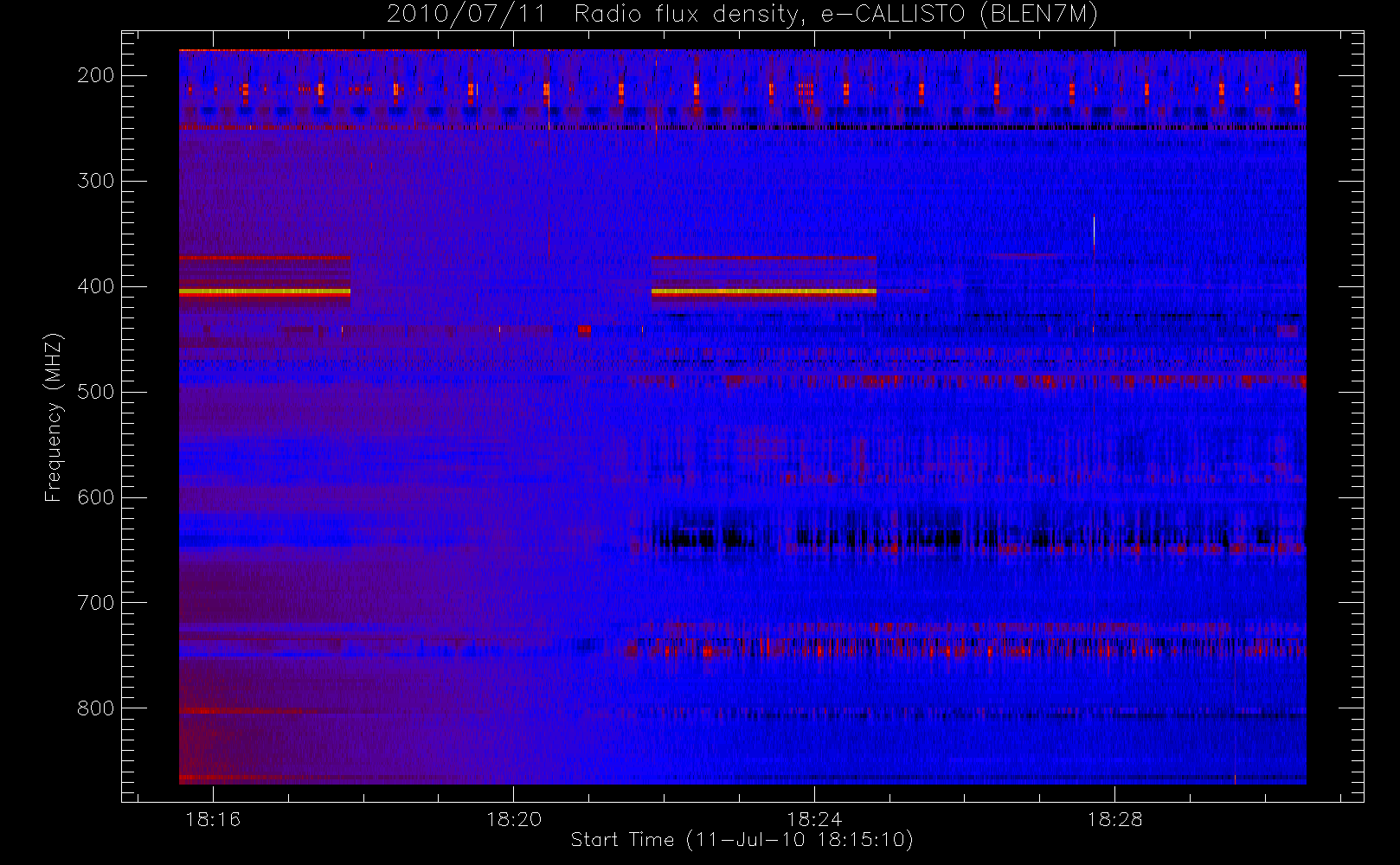Screen dimensions: 1400x865
Task: Click the 400 frequency tick label
Action: point(96,286)
